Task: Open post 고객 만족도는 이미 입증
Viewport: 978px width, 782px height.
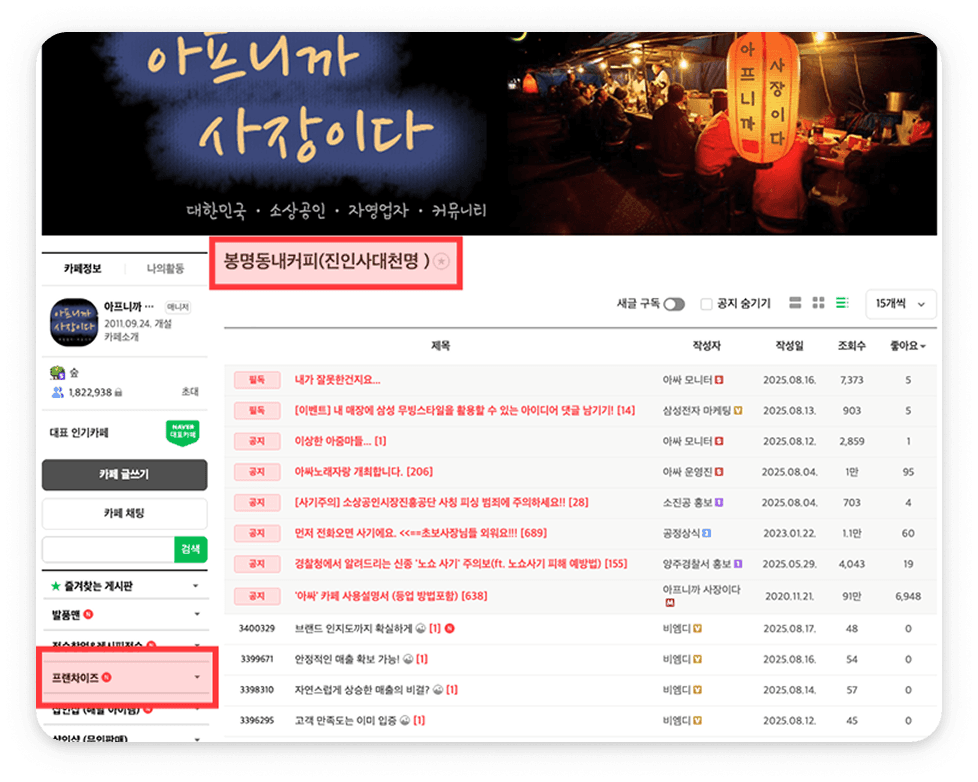Action: [346, 721]
